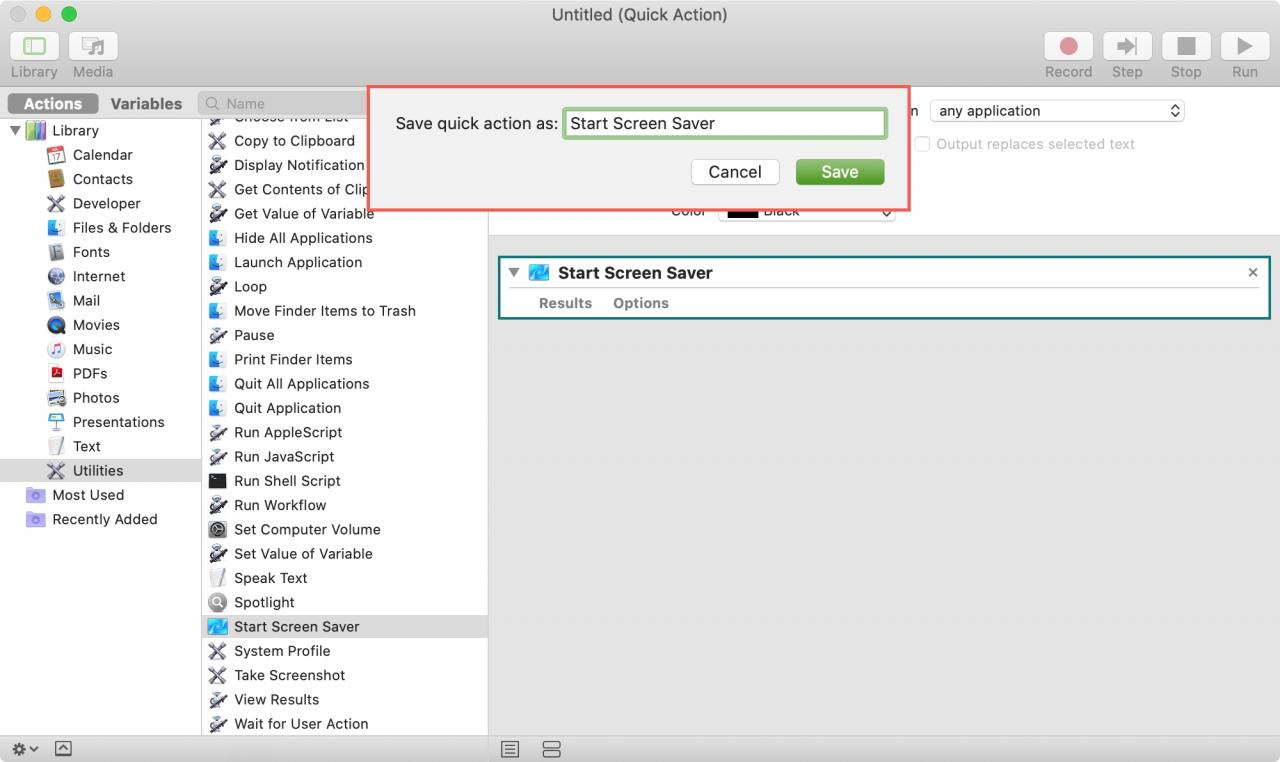Show Results of Start Screen Saver action

565,303
